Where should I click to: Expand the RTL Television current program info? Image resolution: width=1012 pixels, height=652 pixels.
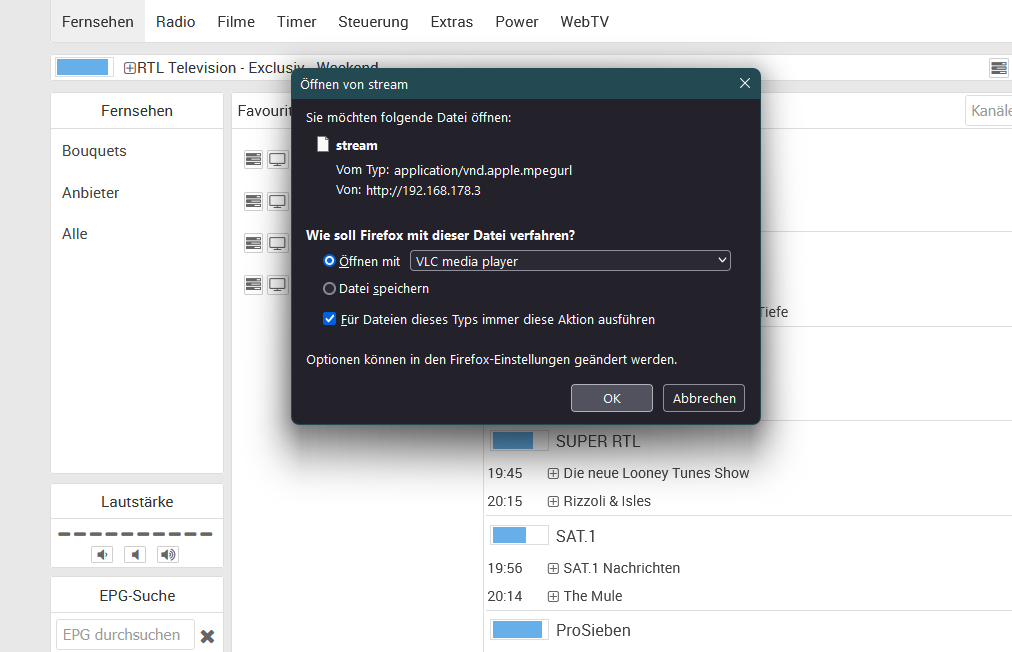[130, 68]
